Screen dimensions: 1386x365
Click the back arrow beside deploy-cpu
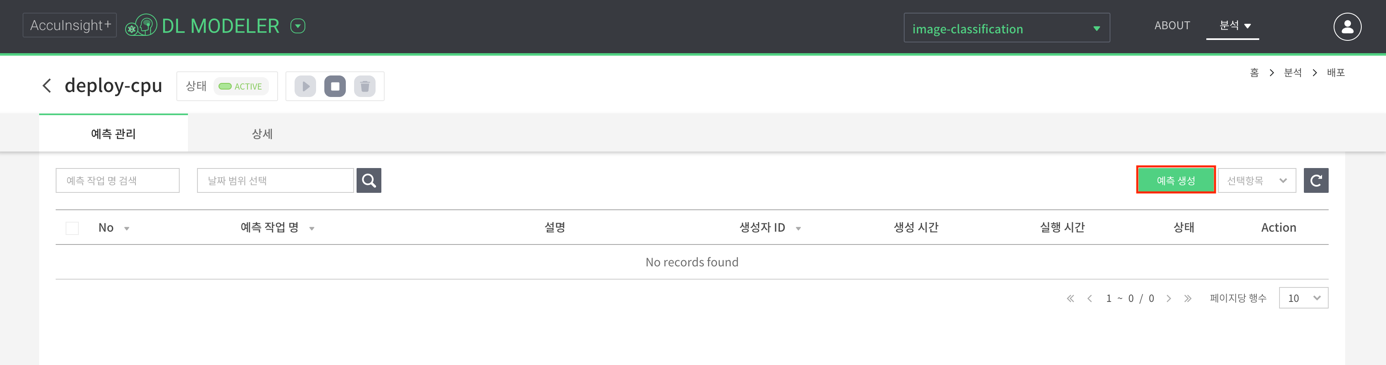pos(47,86)
